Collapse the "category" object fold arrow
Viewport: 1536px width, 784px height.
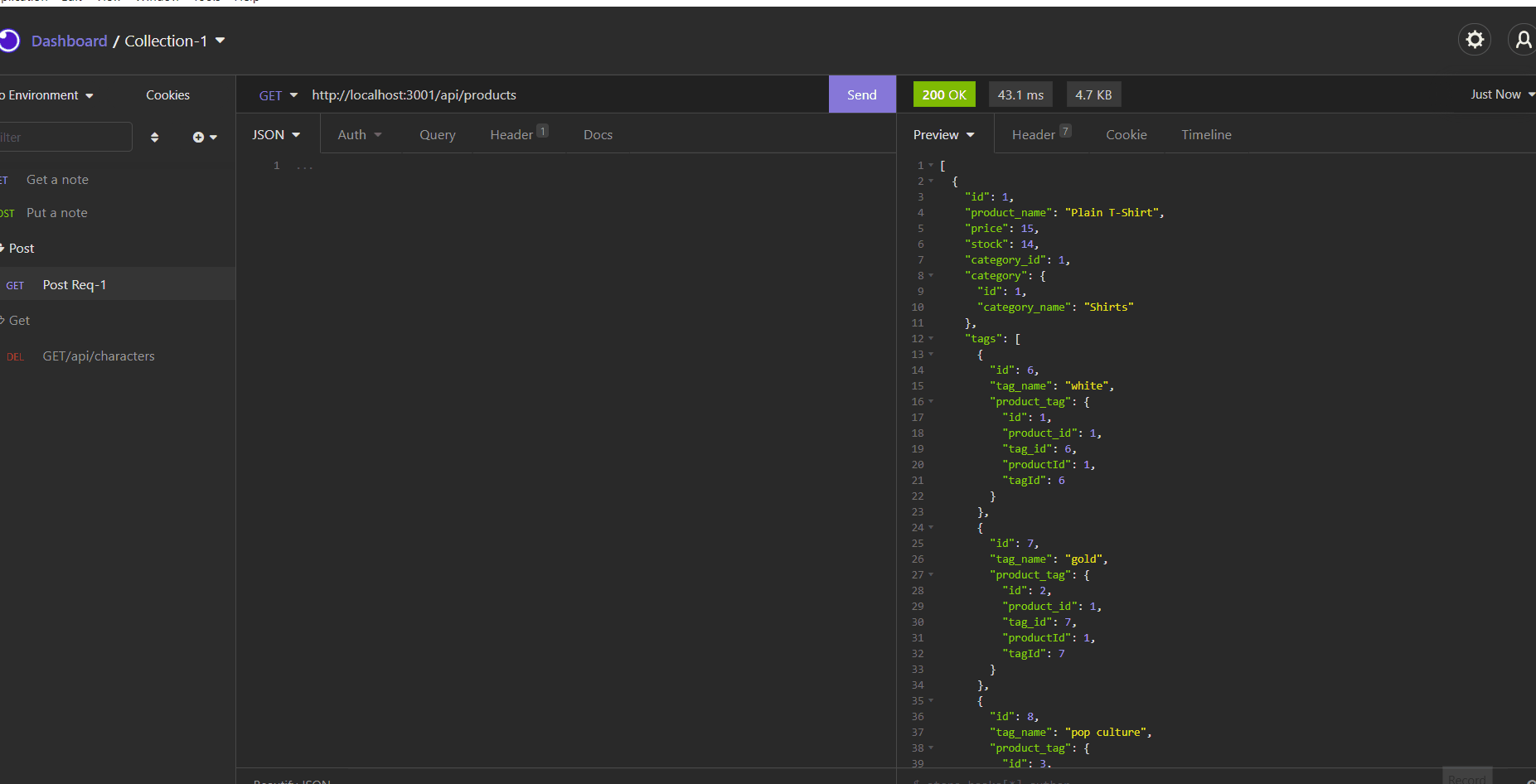(931, 276)
